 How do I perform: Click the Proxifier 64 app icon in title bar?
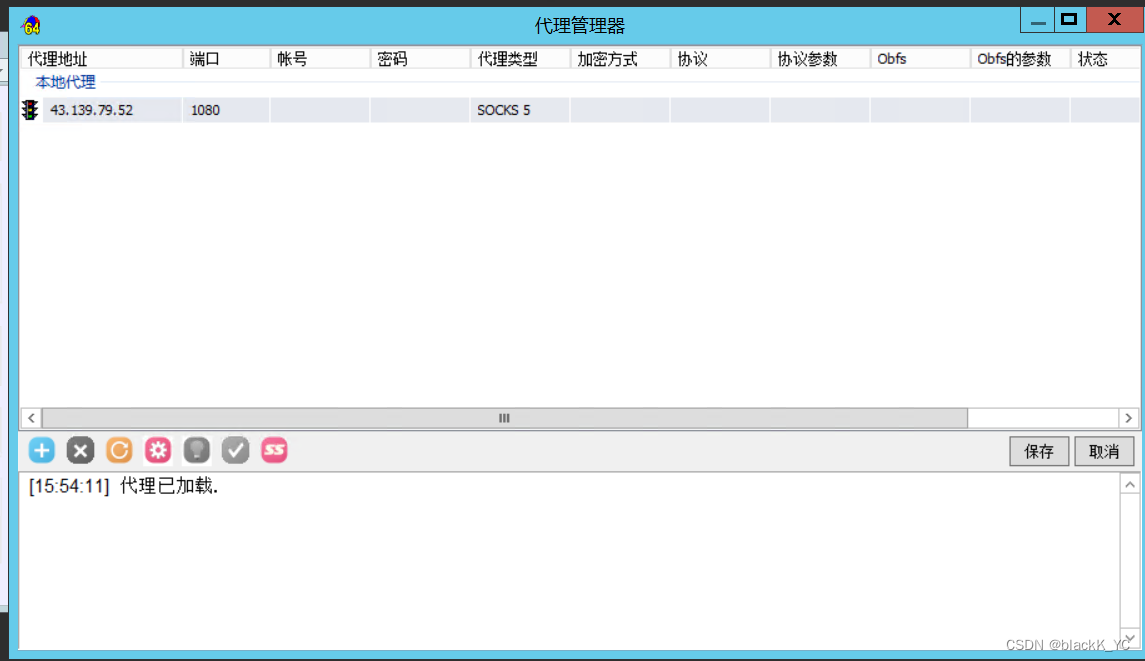coord(31,26)
